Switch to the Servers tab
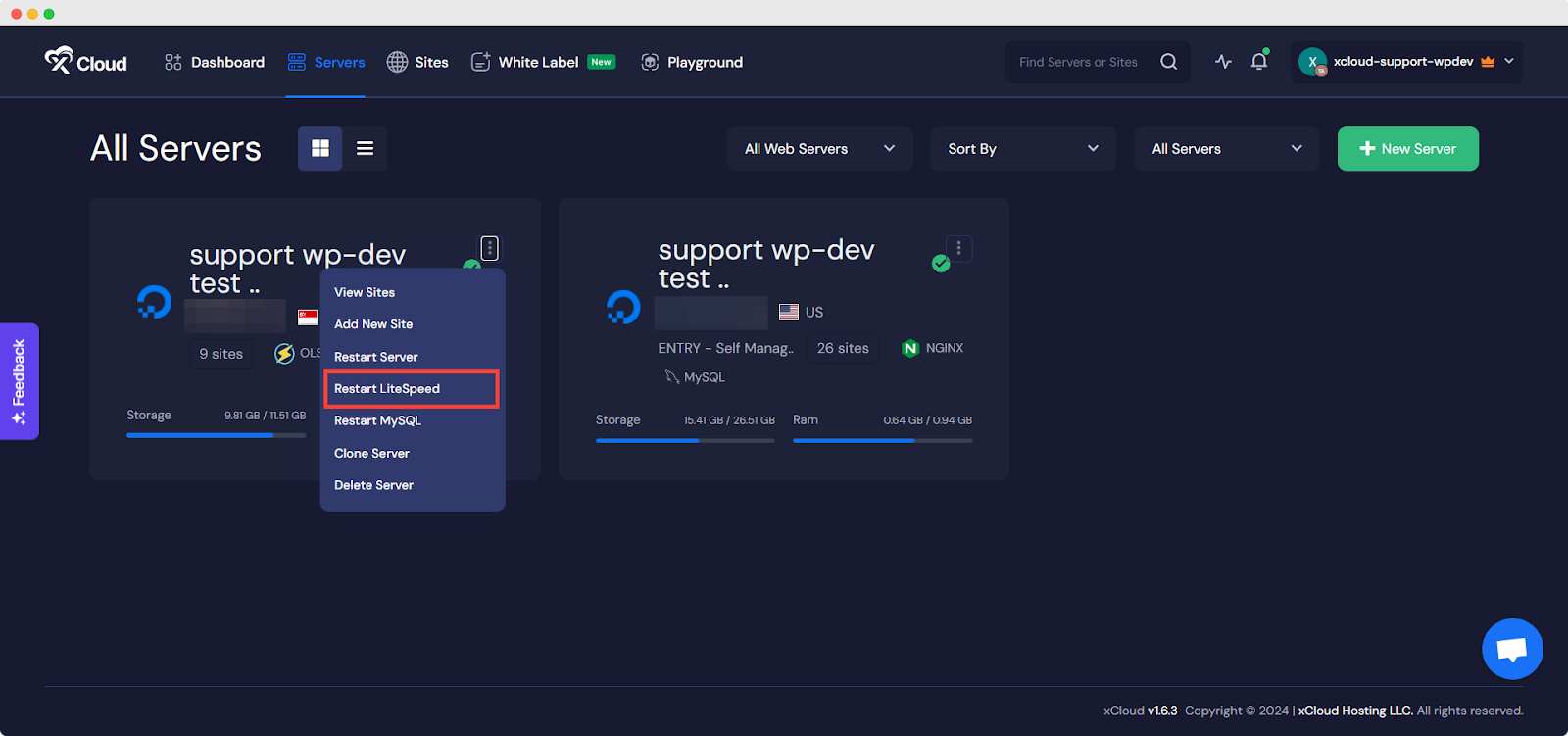The height and width of the screenshot is (736, 1568). pyautogui.click(x=325, y=62)
